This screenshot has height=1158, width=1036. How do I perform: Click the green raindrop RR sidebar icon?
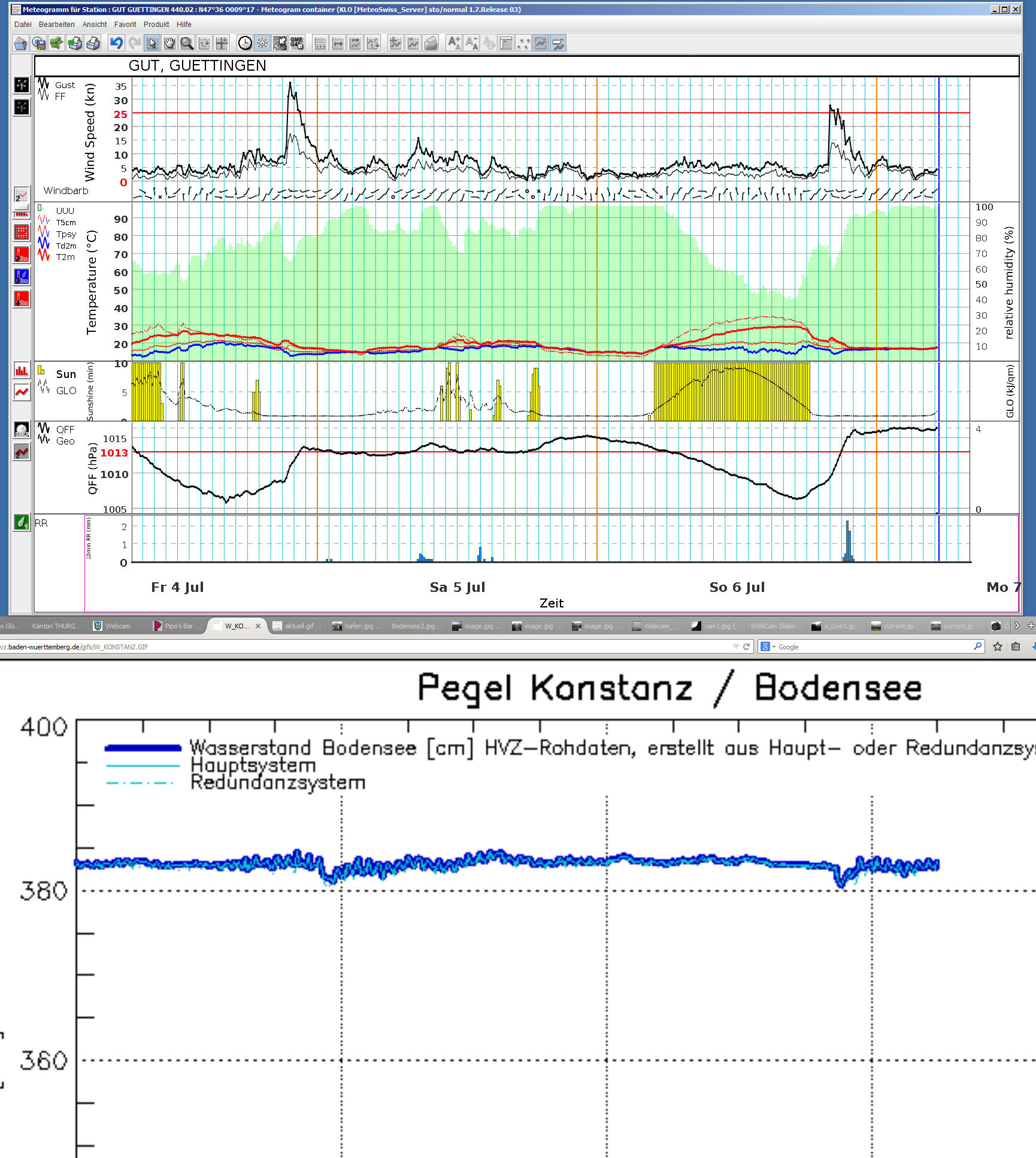(22, 522)
